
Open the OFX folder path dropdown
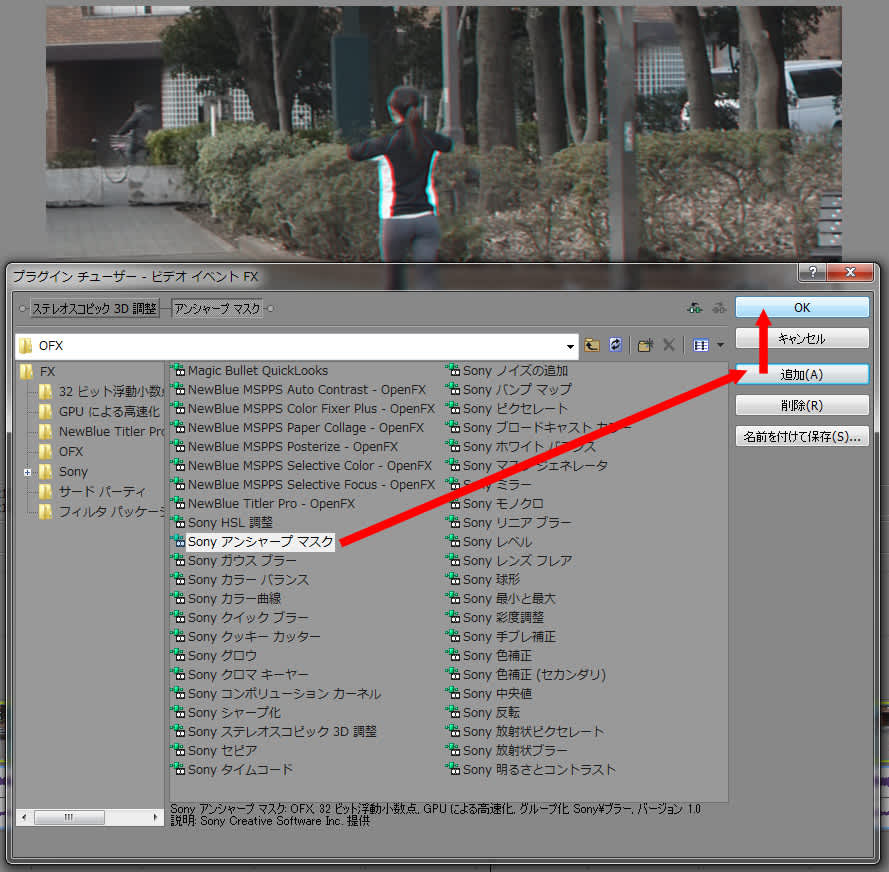click(571, 346)
